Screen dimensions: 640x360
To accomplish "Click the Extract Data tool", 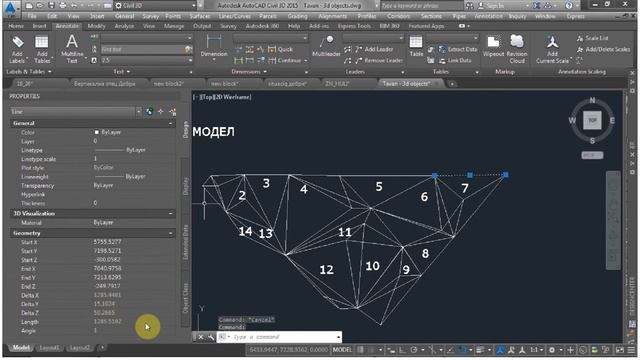I will pos(458,49).
